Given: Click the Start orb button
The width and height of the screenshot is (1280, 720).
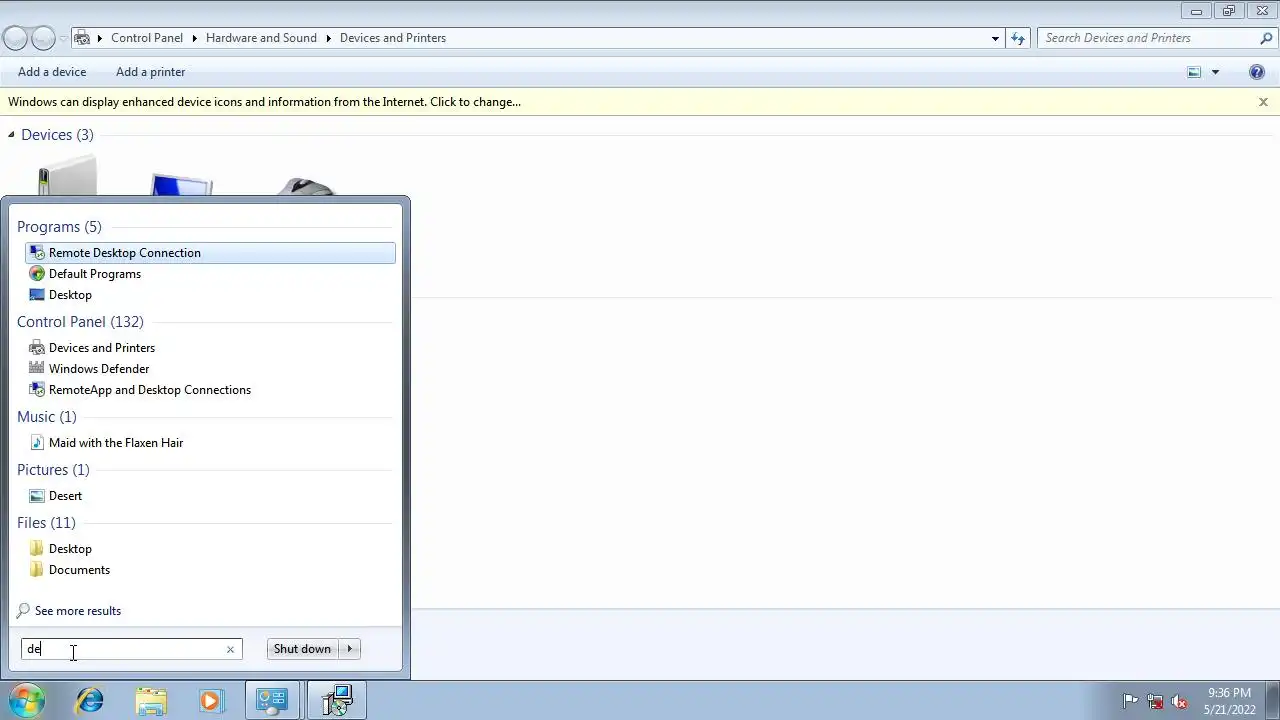Looking at the screenshot, I should click(x=27, y=700).
